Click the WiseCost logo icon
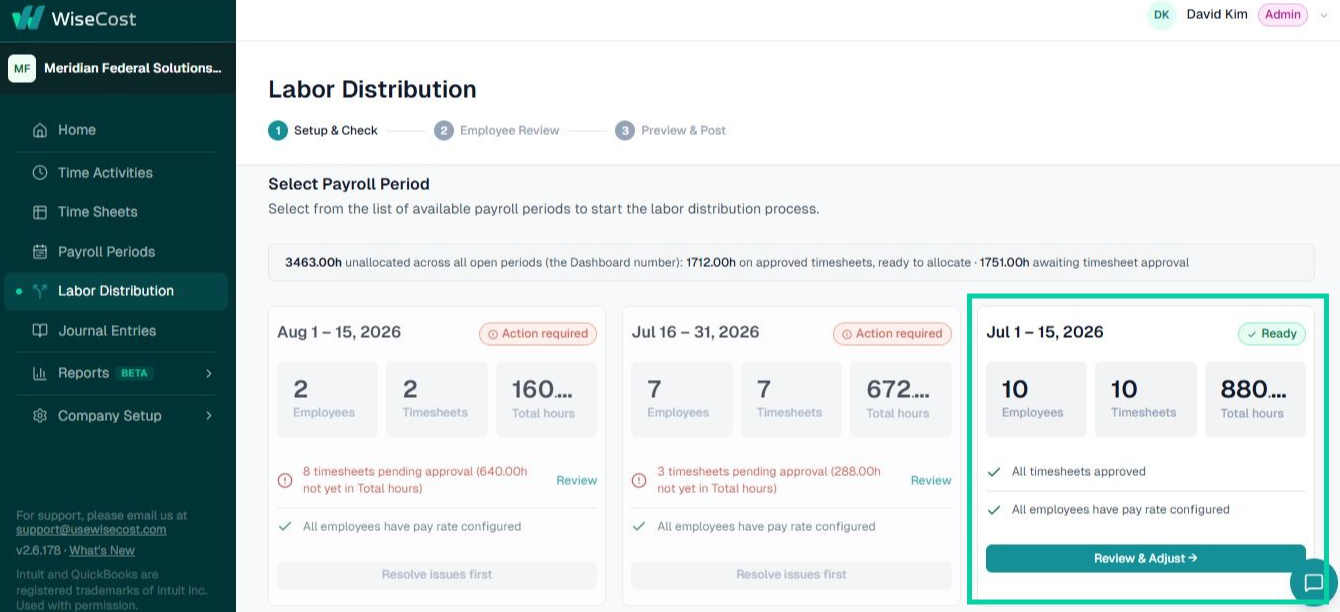 [28, 18]
